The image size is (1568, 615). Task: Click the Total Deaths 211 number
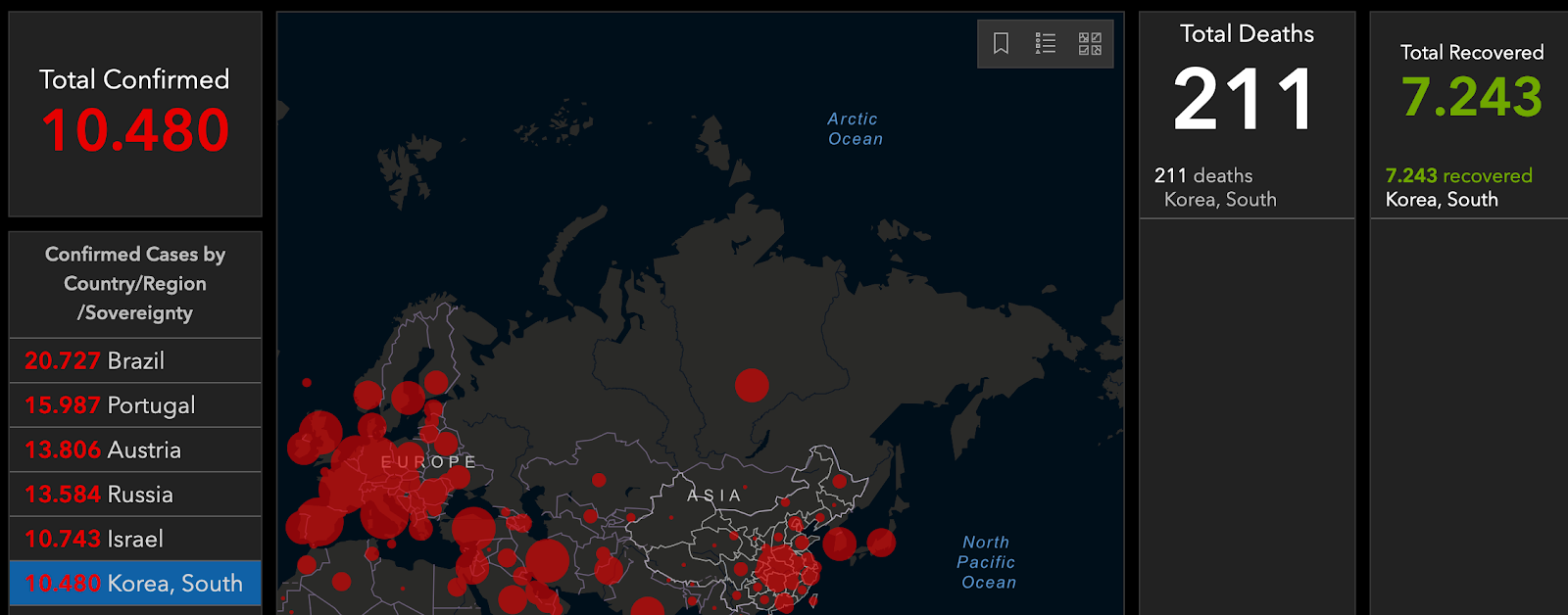(1245, 99)
